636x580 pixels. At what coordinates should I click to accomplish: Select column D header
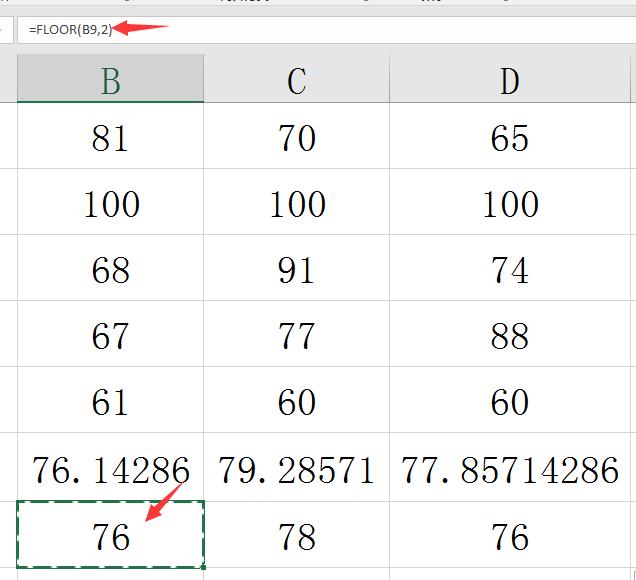(x=510, y=80)
